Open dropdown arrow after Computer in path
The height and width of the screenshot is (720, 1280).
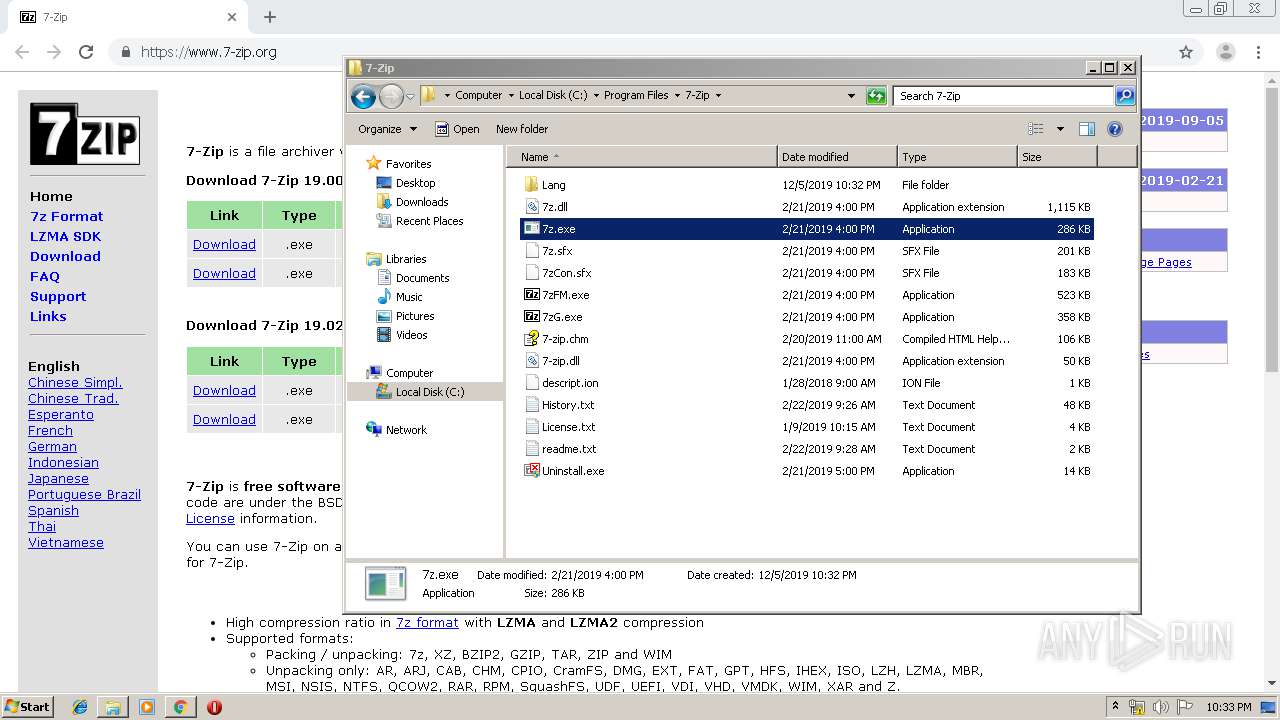pyautogui.click(x=510, y=96)
